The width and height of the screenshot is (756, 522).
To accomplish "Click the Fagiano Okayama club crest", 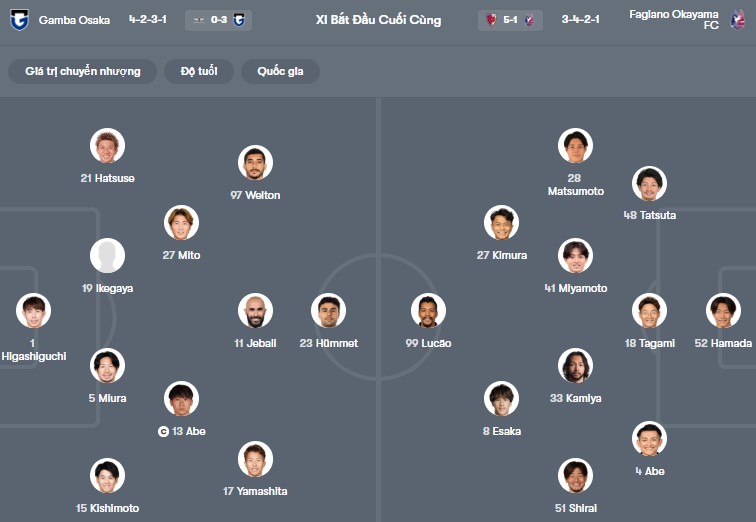I will click(738, 20).
